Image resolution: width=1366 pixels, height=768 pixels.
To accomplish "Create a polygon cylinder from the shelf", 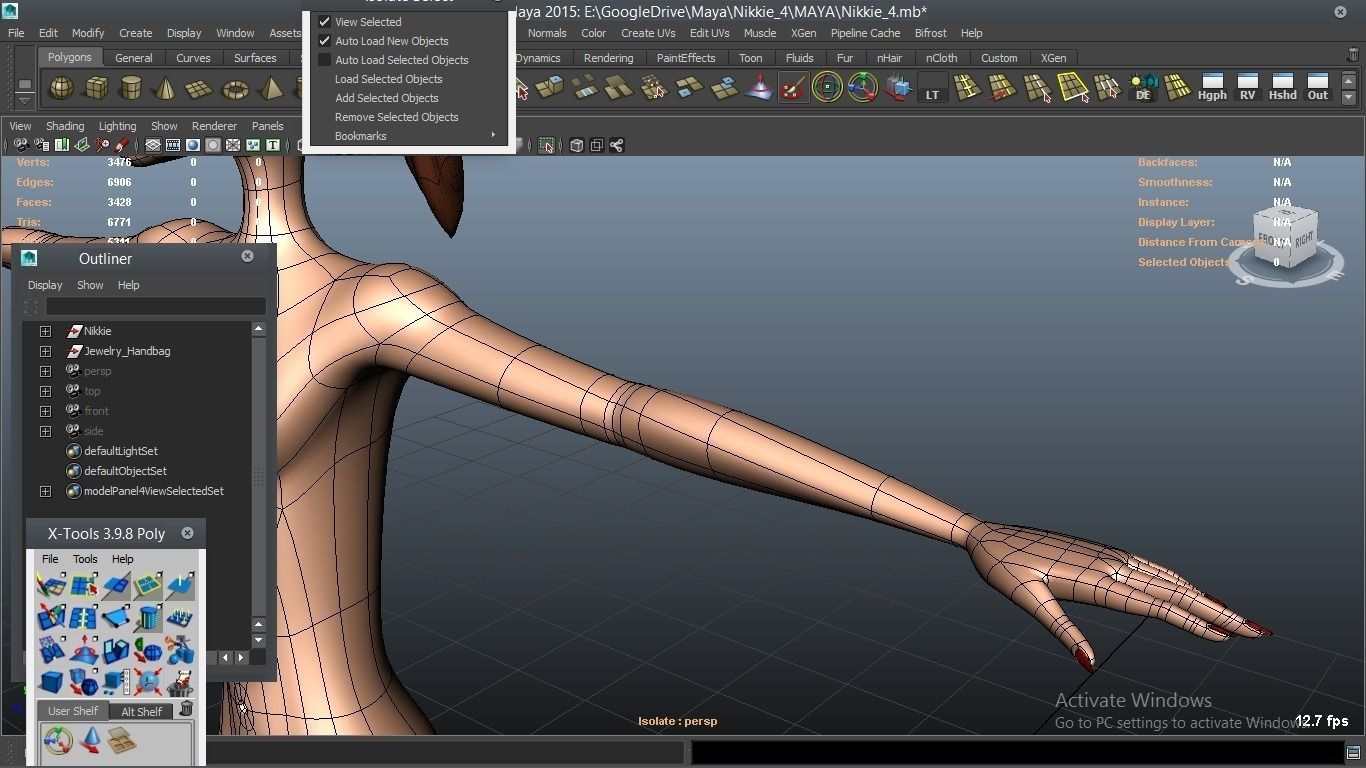I will [x=131, y=89].
